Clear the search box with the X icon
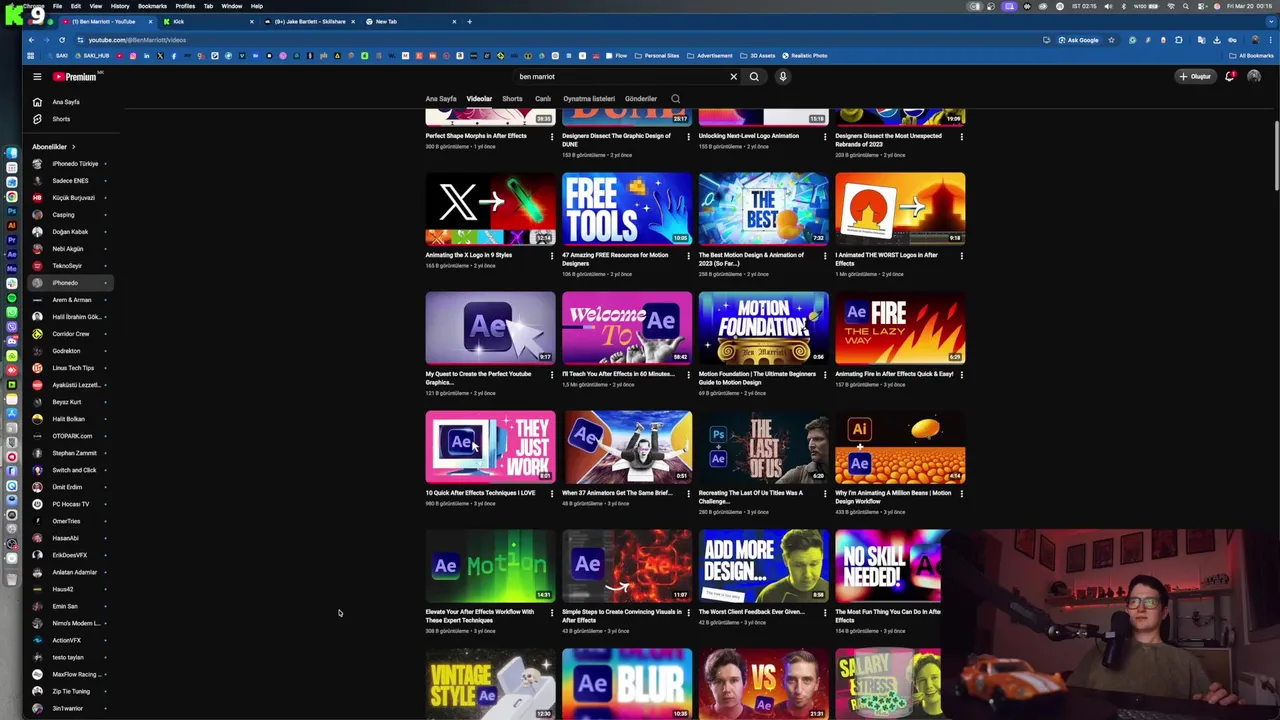The image size is (1280, 720). (x=733, y=76)
